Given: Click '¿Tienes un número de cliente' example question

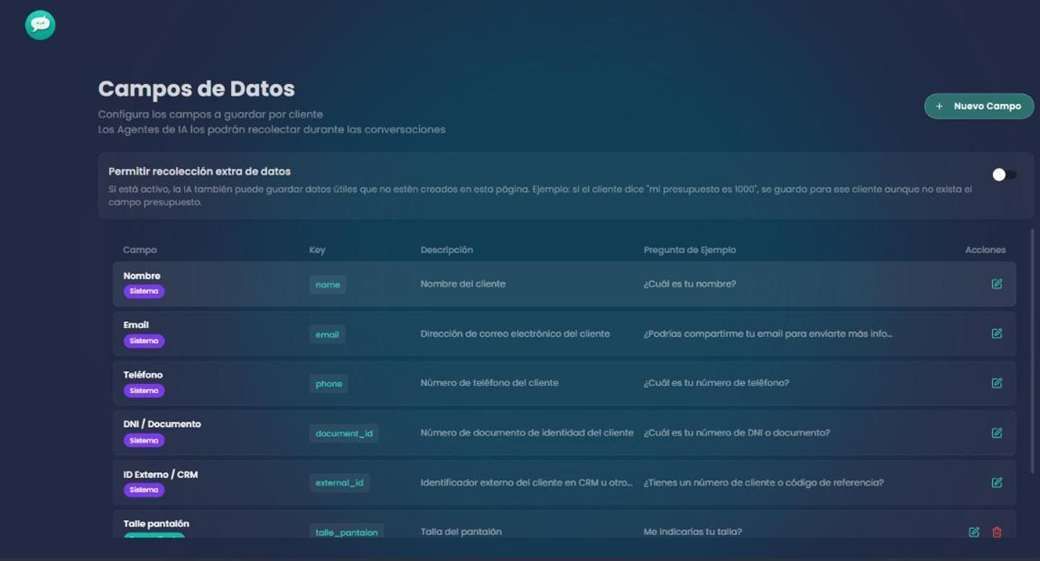Looking at the screenshot, I should click(x=763, y=483).
